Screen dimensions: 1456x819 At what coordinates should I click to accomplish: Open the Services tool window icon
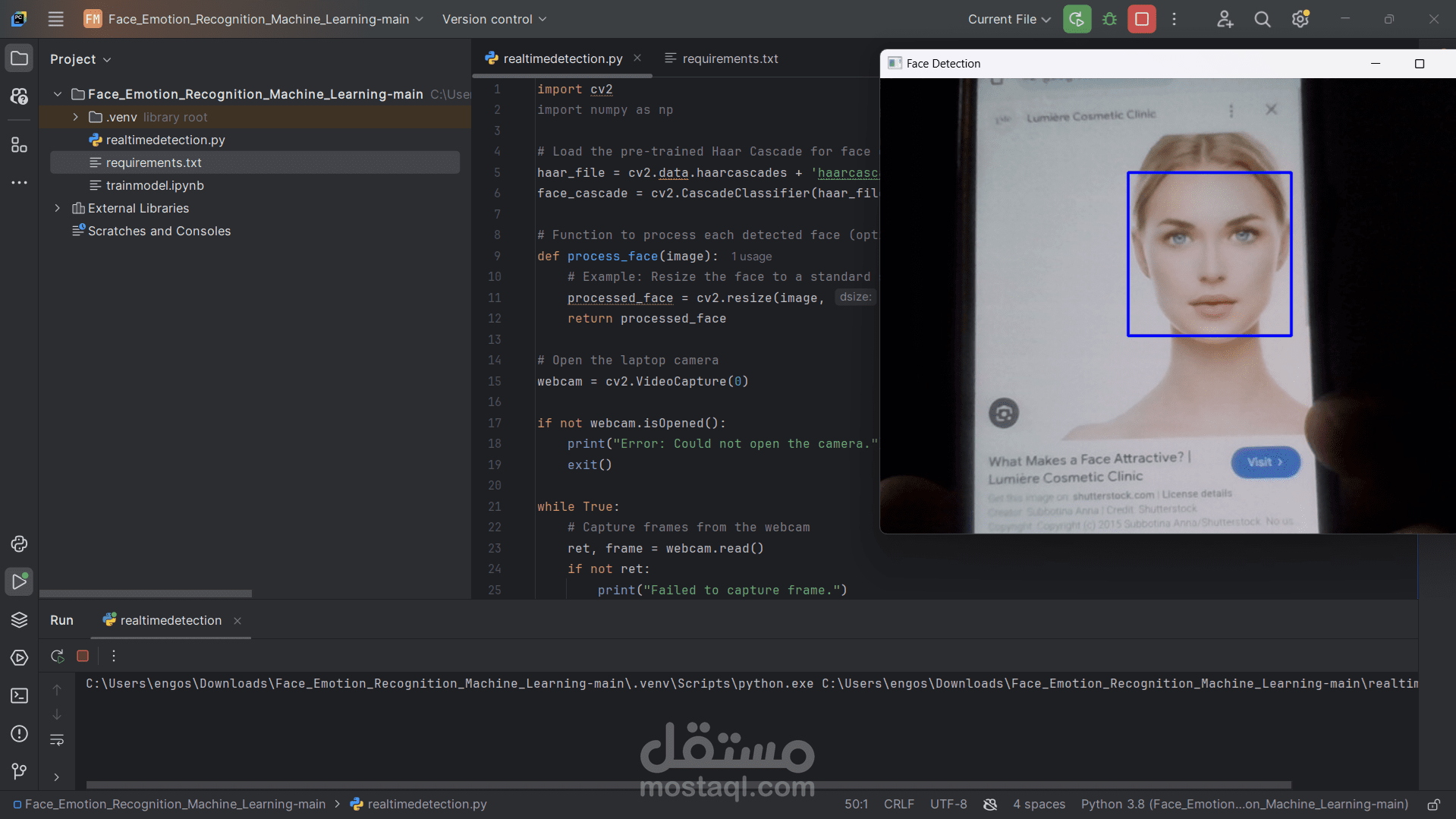point(19,657)
